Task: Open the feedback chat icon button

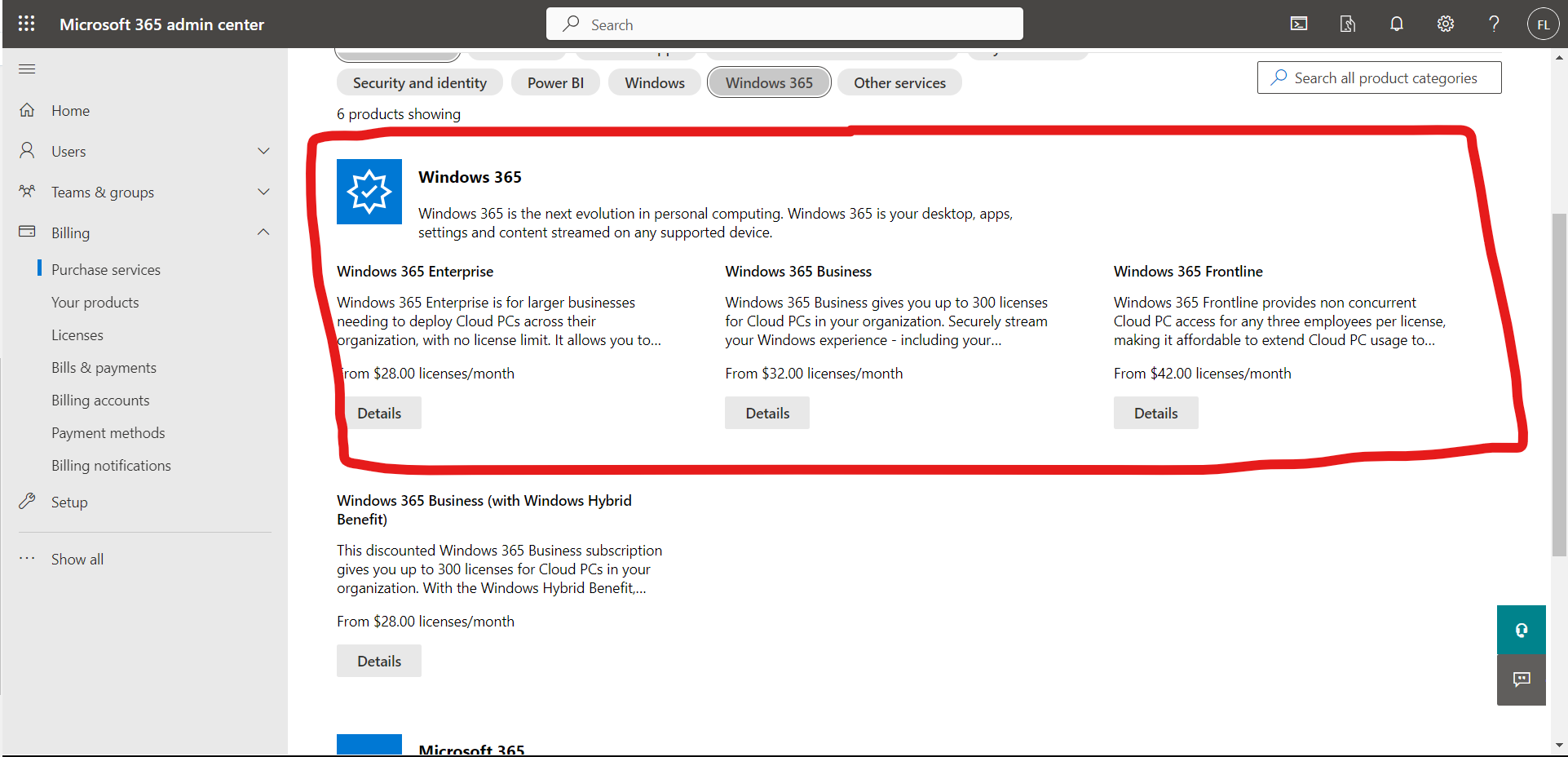Action: 1521,680
